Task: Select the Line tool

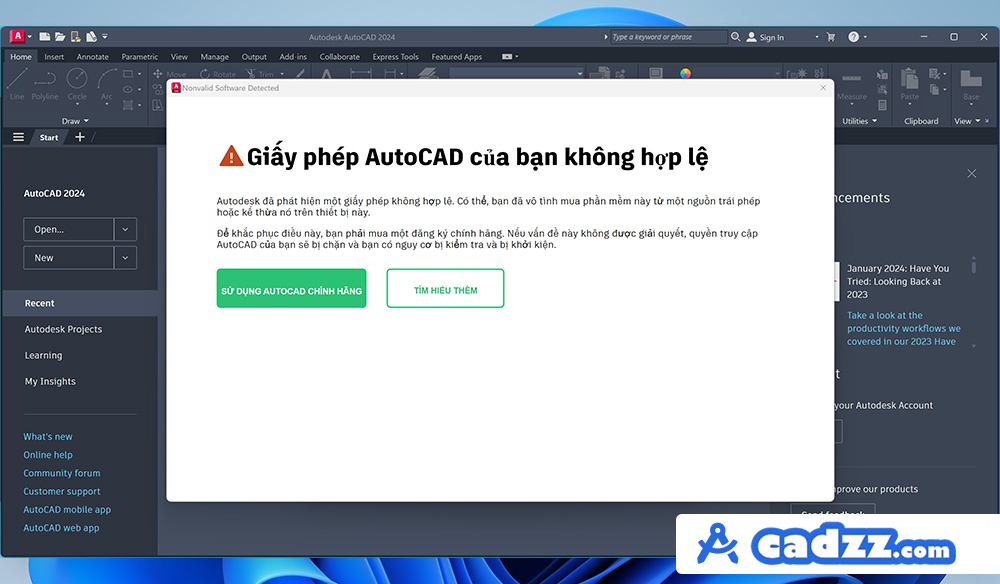Action: click(x=17, y=85)
